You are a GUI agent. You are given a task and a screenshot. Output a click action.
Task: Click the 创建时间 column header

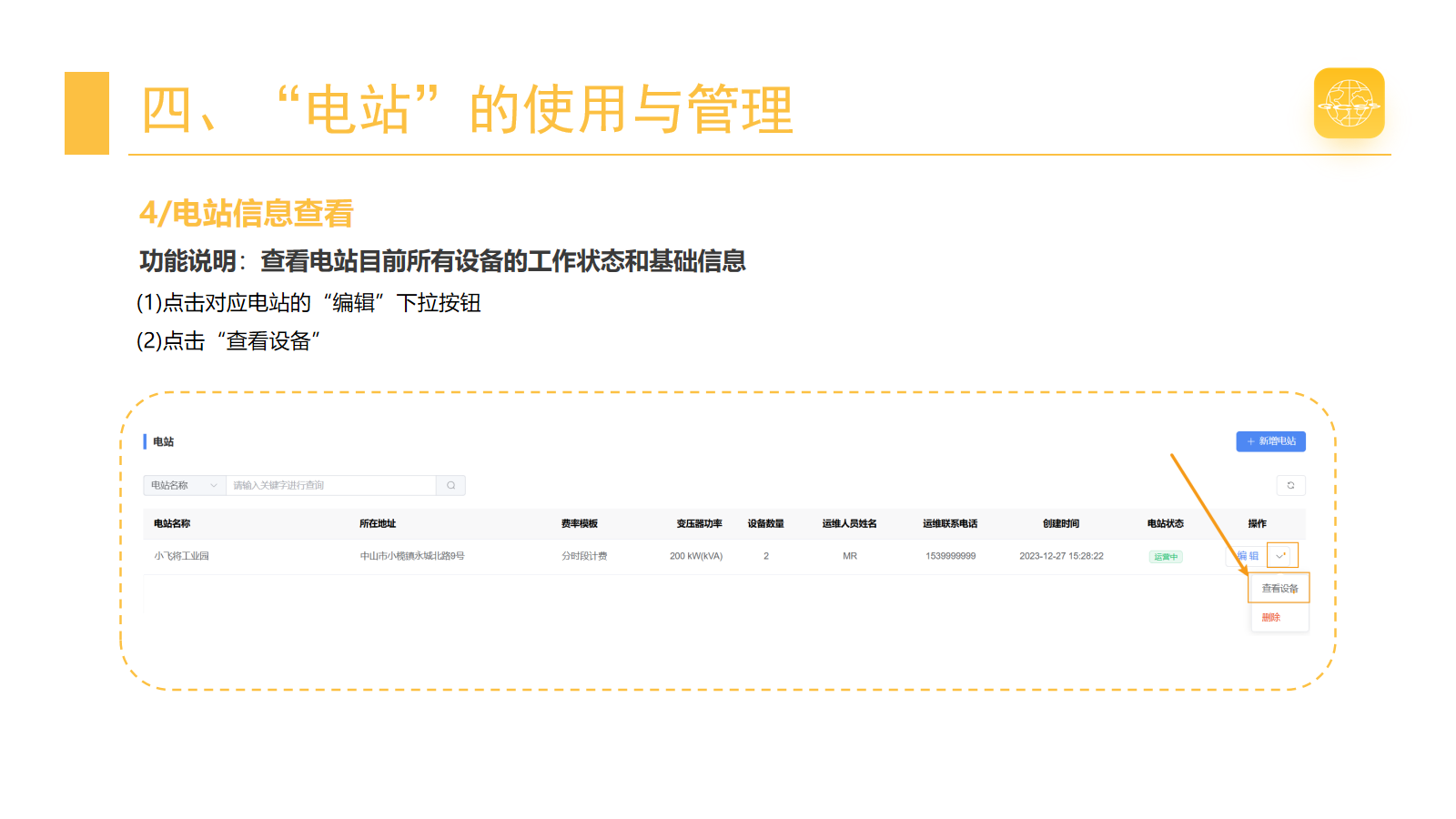1061,523
